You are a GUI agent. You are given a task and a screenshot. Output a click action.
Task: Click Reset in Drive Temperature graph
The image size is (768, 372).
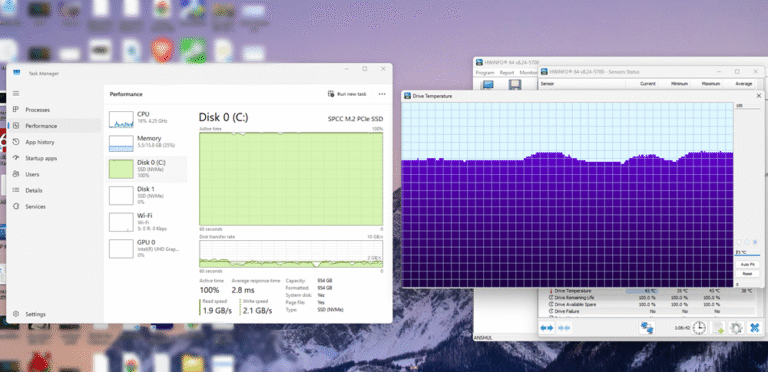(x=747, y=274)
